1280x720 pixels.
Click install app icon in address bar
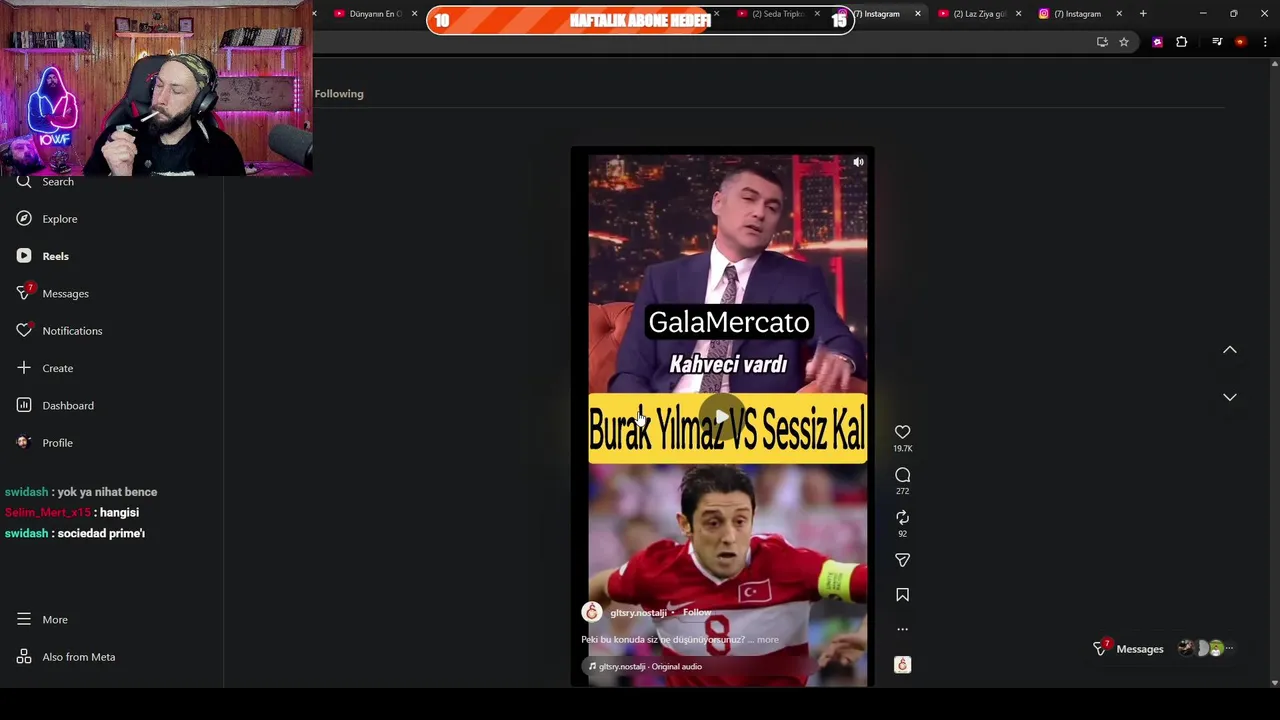[1102, 42]
